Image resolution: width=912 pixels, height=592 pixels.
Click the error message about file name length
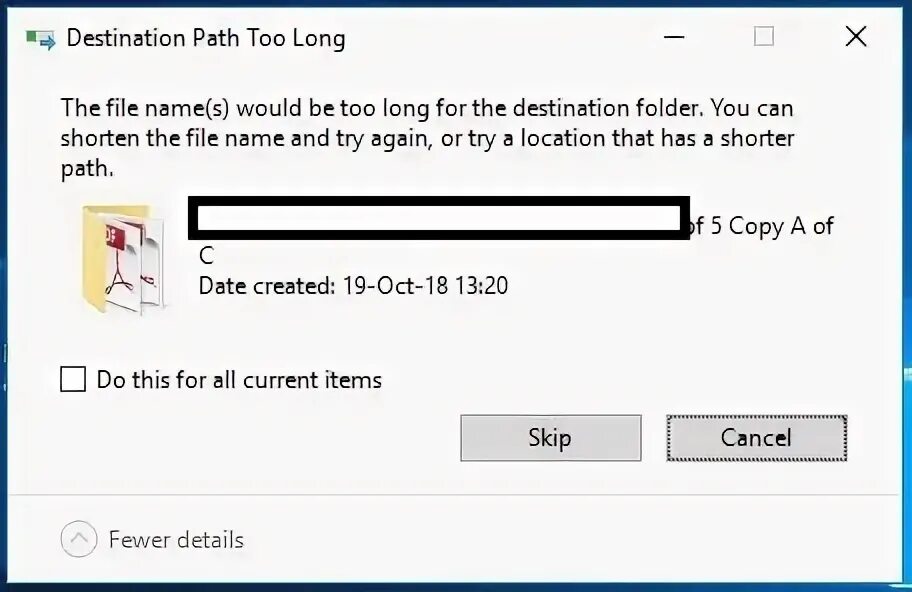[x=428, y=138]
